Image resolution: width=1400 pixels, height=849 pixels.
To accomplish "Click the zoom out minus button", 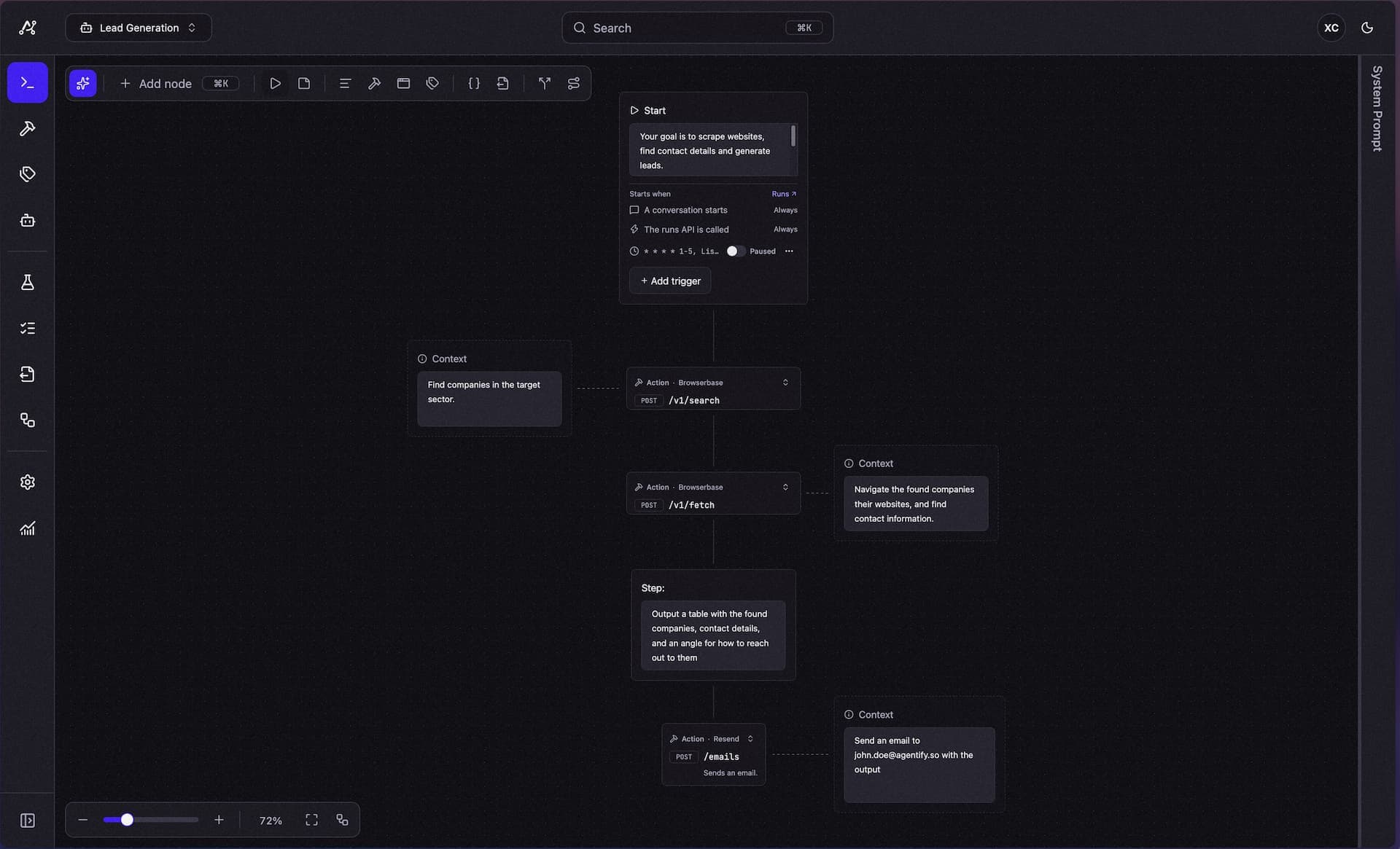I will tap(83, 820).
